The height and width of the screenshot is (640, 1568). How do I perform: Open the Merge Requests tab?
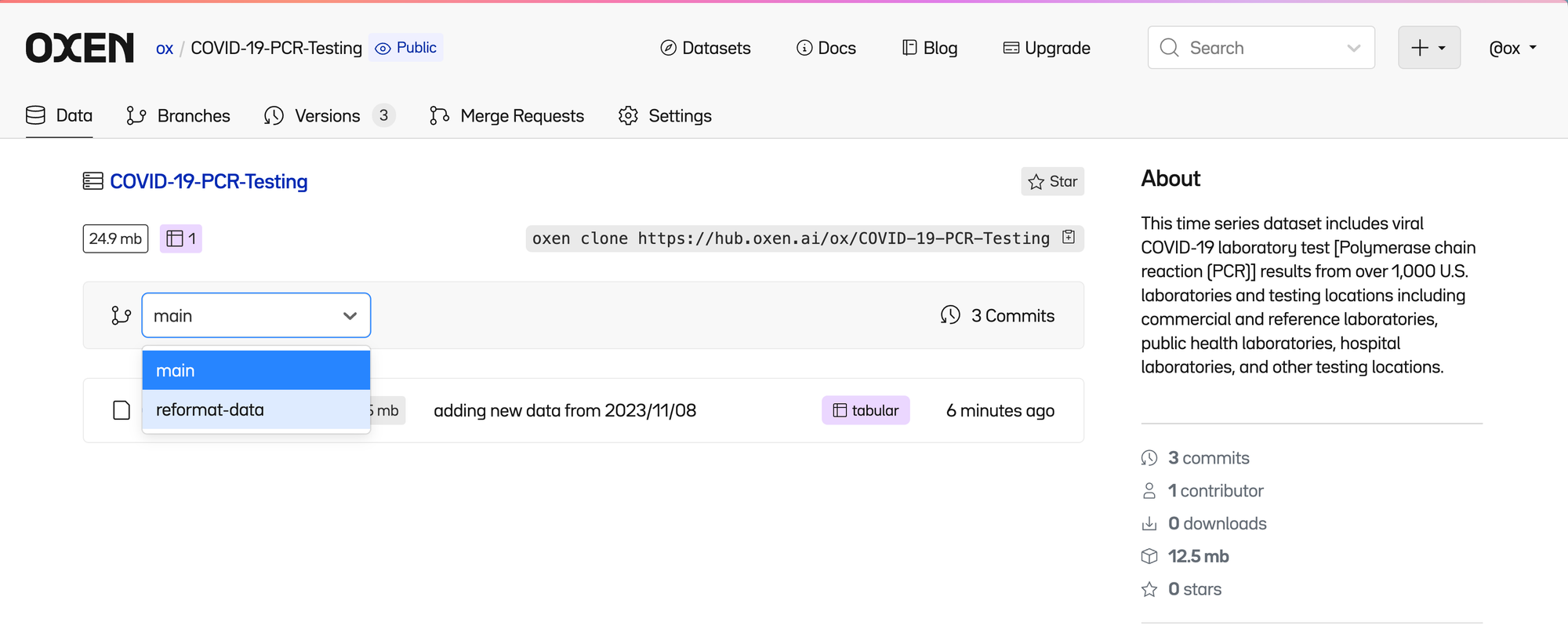click(506, 115)
